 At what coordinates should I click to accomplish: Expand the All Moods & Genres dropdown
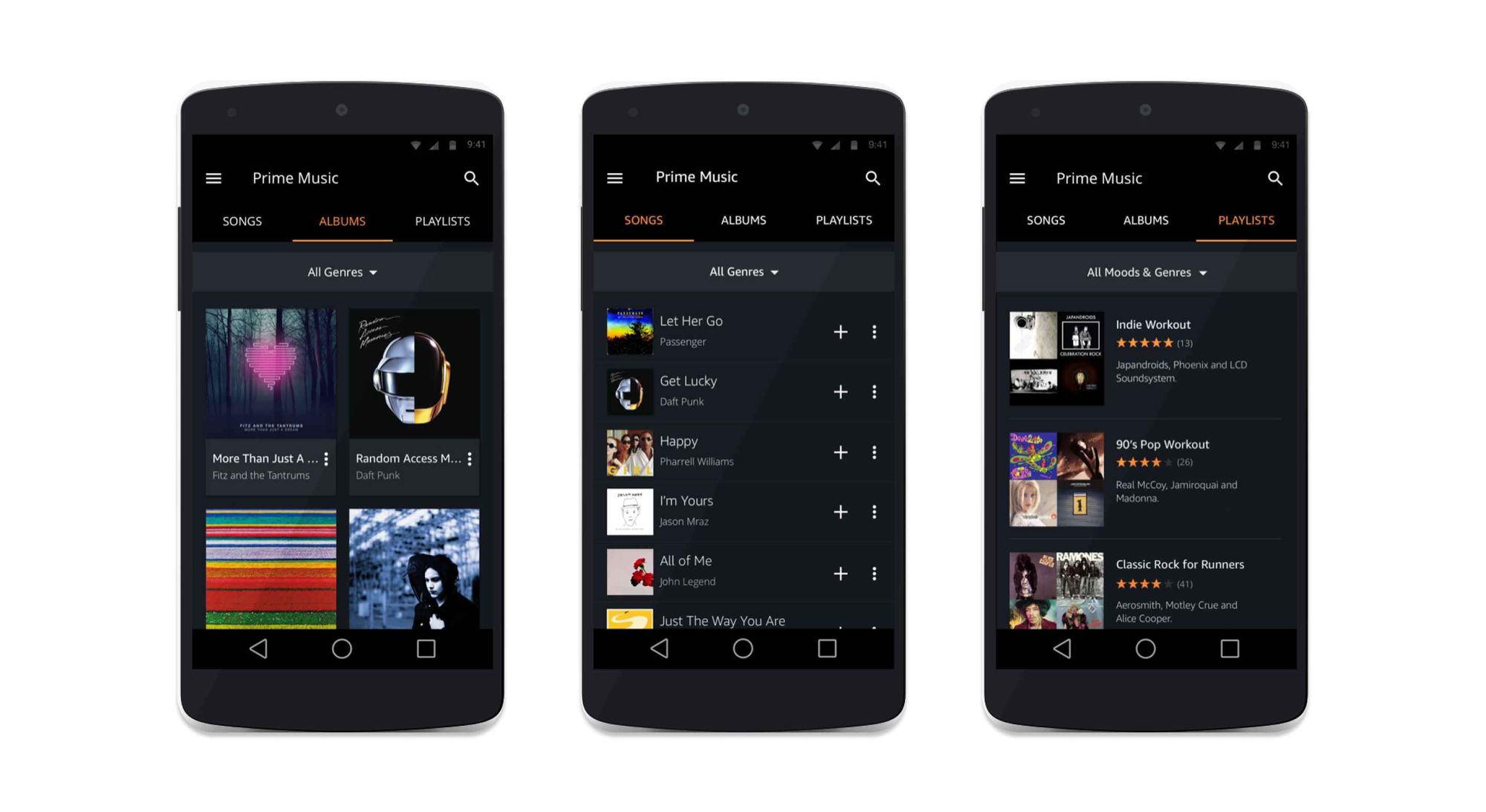1149,272
